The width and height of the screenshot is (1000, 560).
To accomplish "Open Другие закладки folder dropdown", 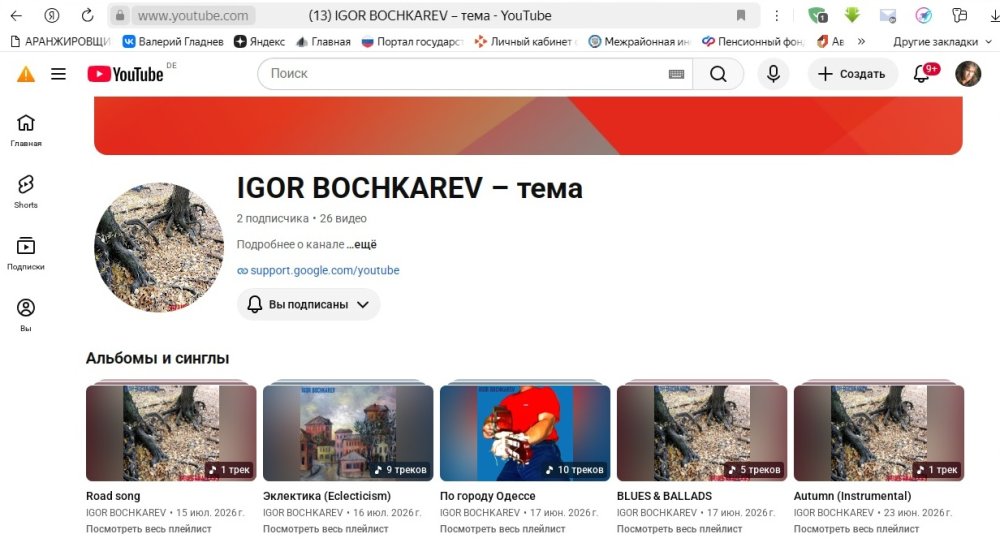I will (943, 41).
